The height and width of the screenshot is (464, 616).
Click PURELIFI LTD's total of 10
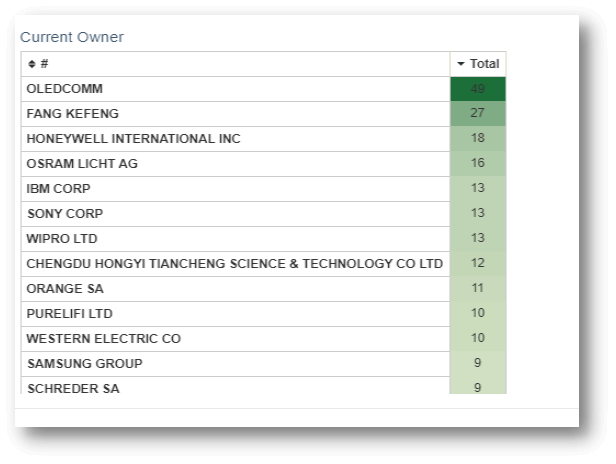click(x=478, y=314)
